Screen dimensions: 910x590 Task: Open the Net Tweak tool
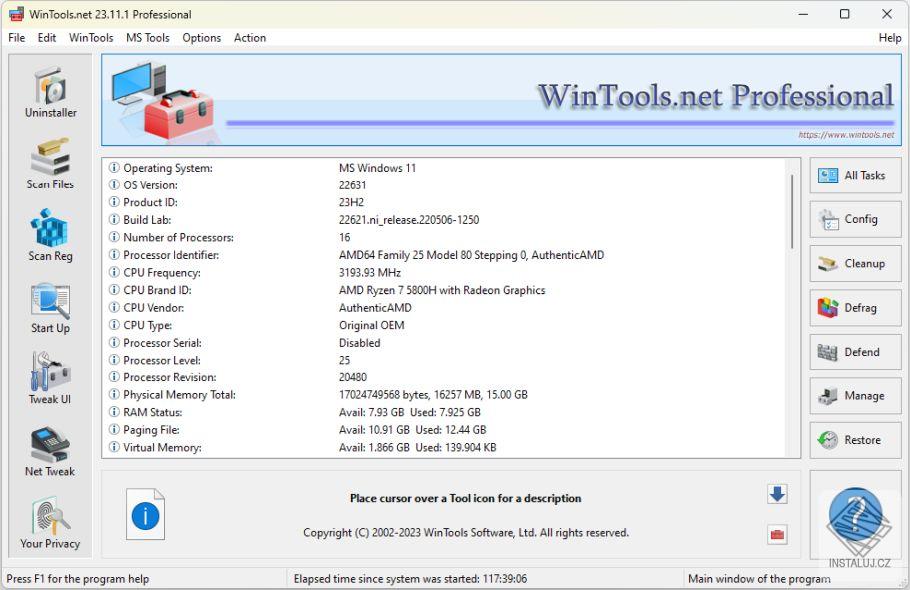pyautogui.click(x=48, y=448)
